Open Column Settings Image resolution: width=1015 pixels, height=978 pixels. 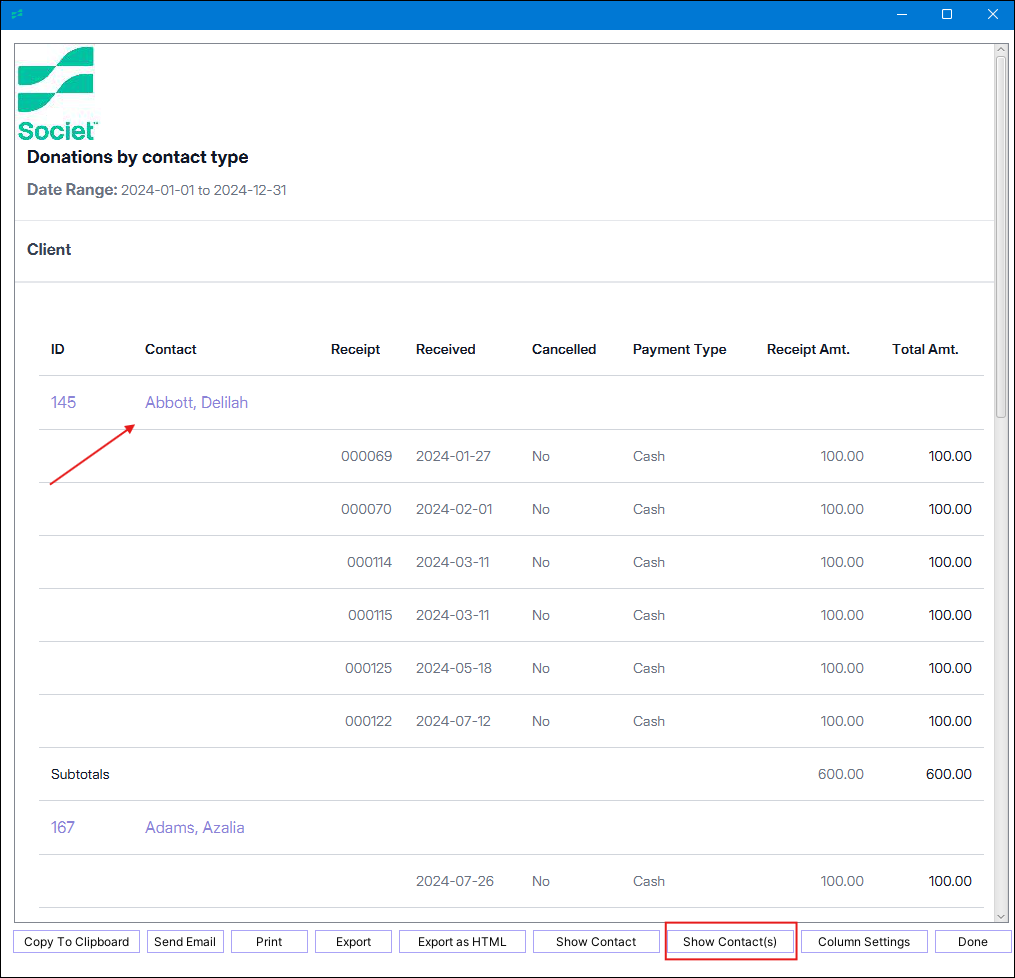click(864, 942)
